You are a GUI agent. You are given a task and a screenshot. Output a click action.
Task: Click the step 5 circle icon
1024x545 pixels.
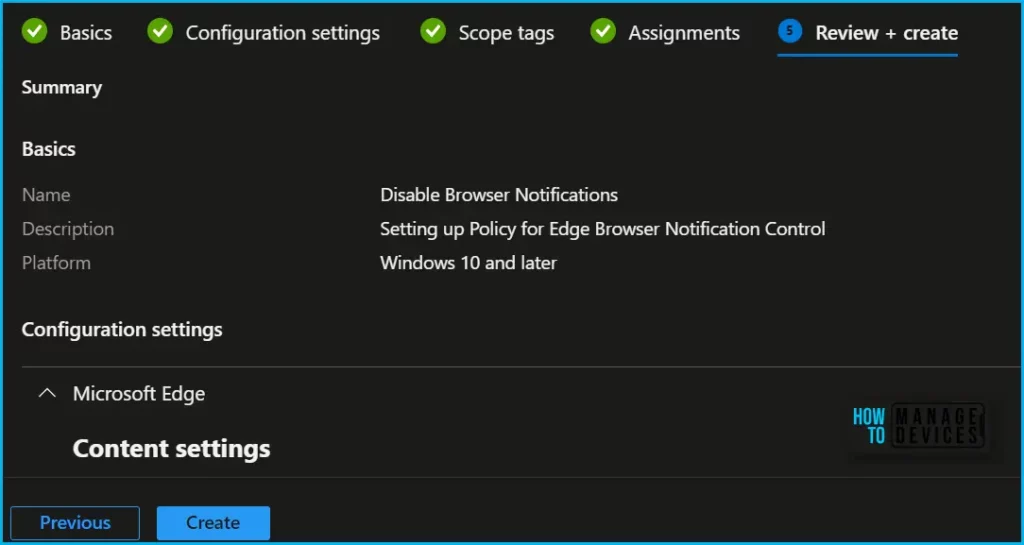click(x=790, y=31)
